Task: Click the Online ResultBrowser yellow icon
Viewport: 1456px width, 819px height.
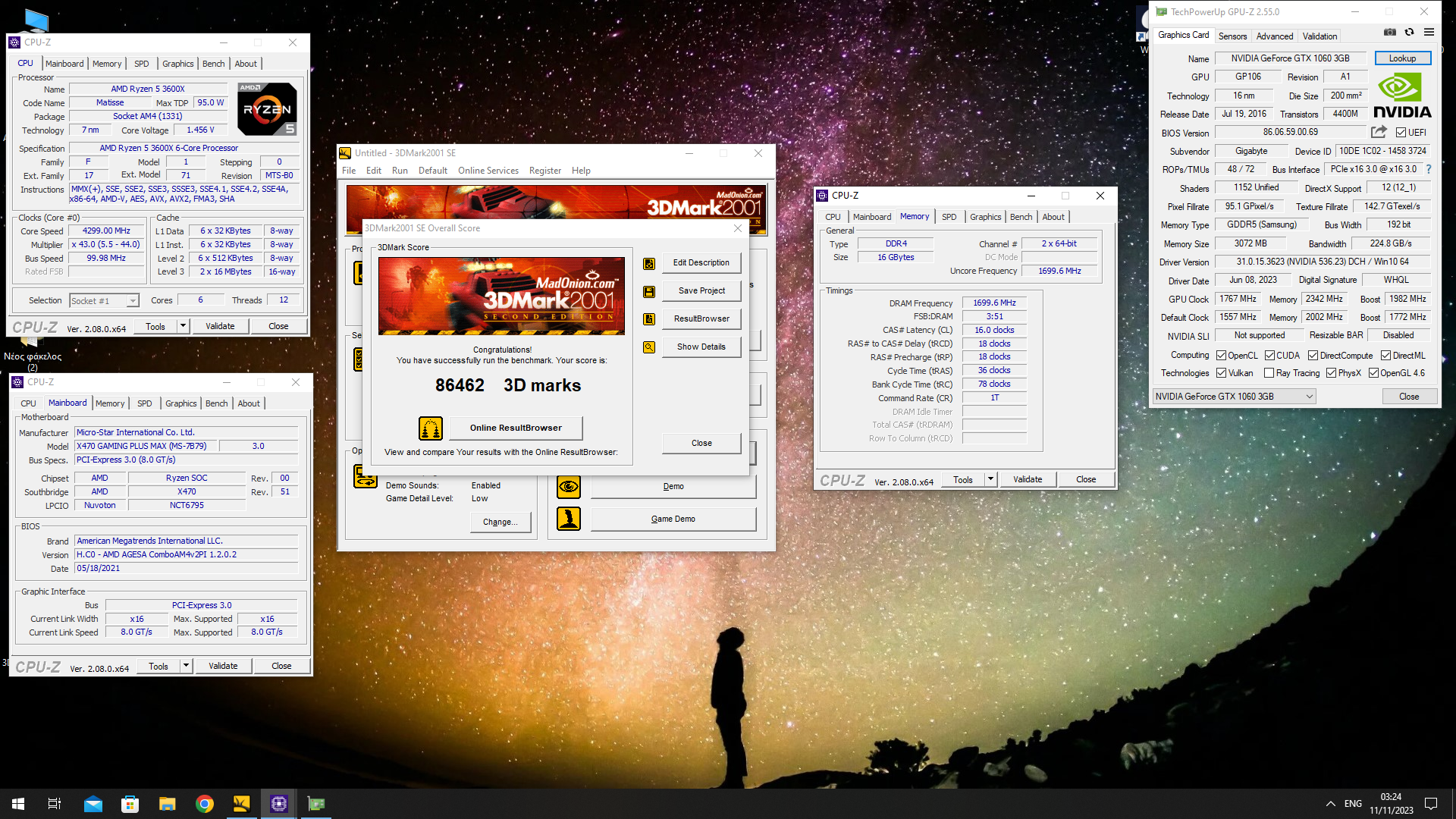Action: click(431, 428)
